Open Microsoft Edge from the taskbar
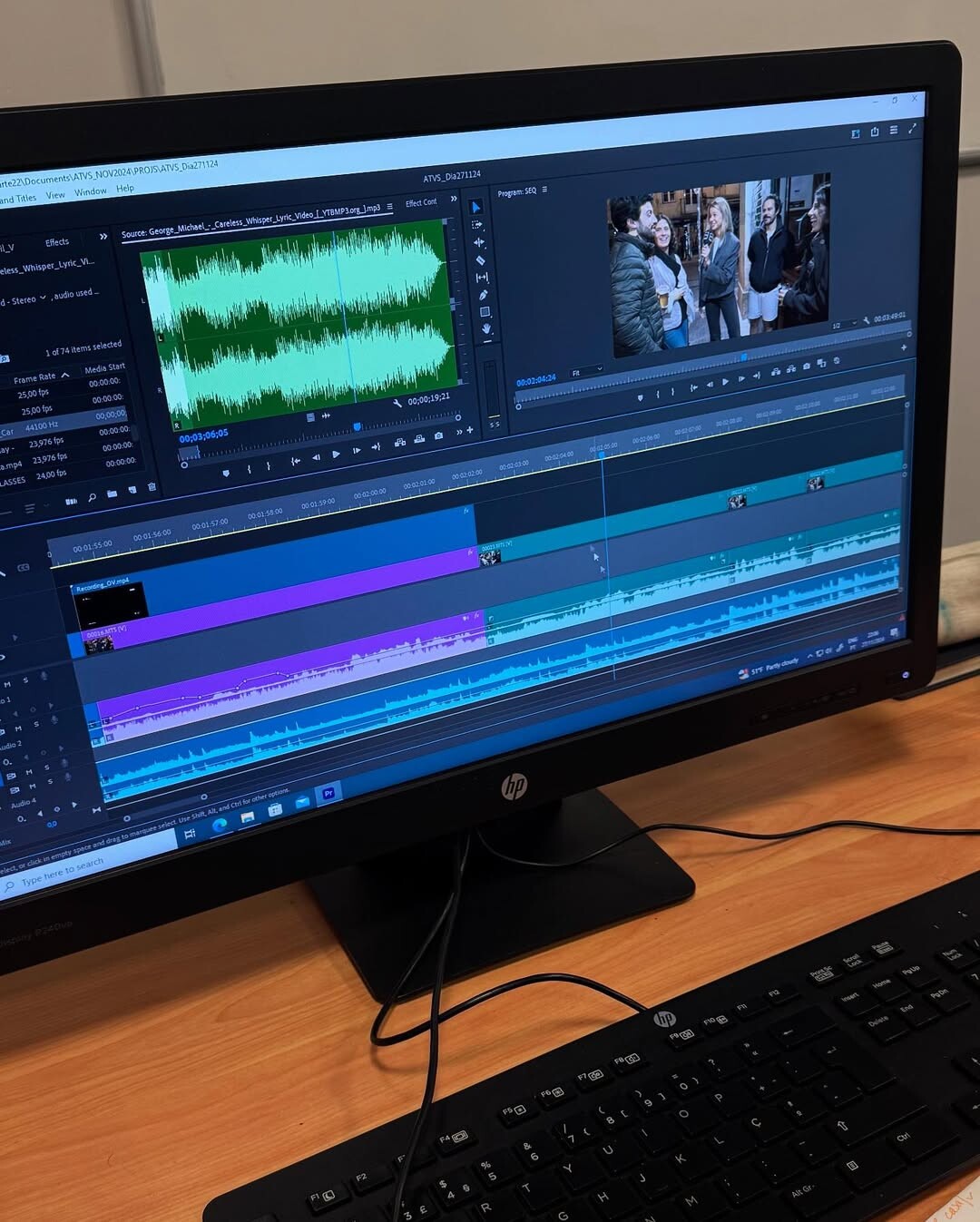Screen dimensions: 980x1222 pos(219,826)
